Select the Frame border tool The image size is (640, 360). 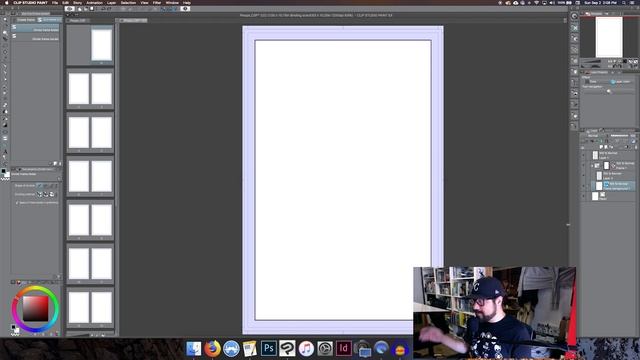[x=5, y=138]
